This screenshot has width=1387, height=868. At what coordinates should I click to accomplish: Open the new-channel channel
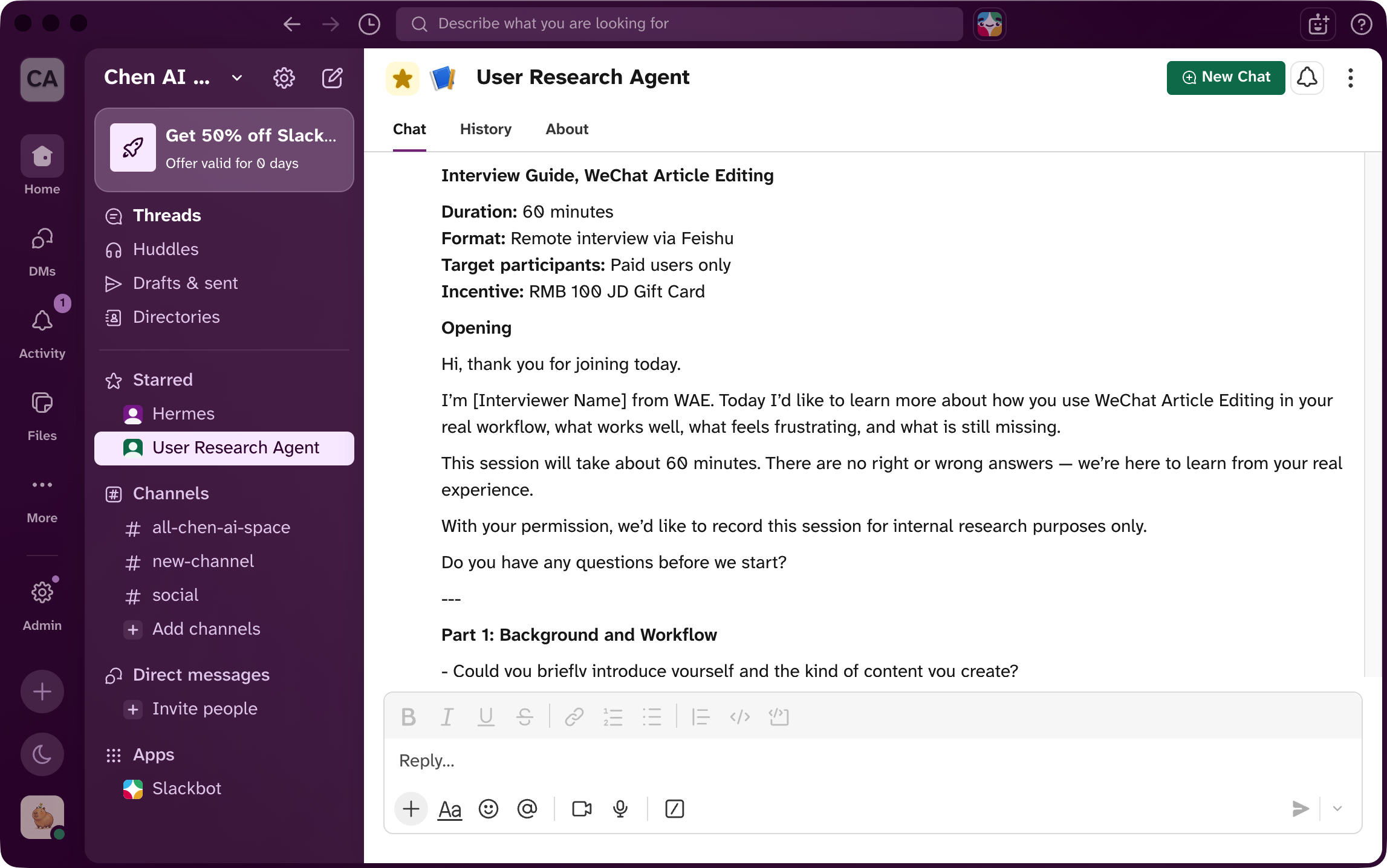click(224, 562)
